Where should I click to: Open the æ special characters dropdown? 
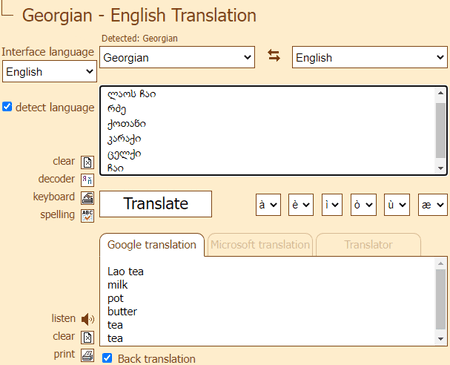[x=433, y=205]
